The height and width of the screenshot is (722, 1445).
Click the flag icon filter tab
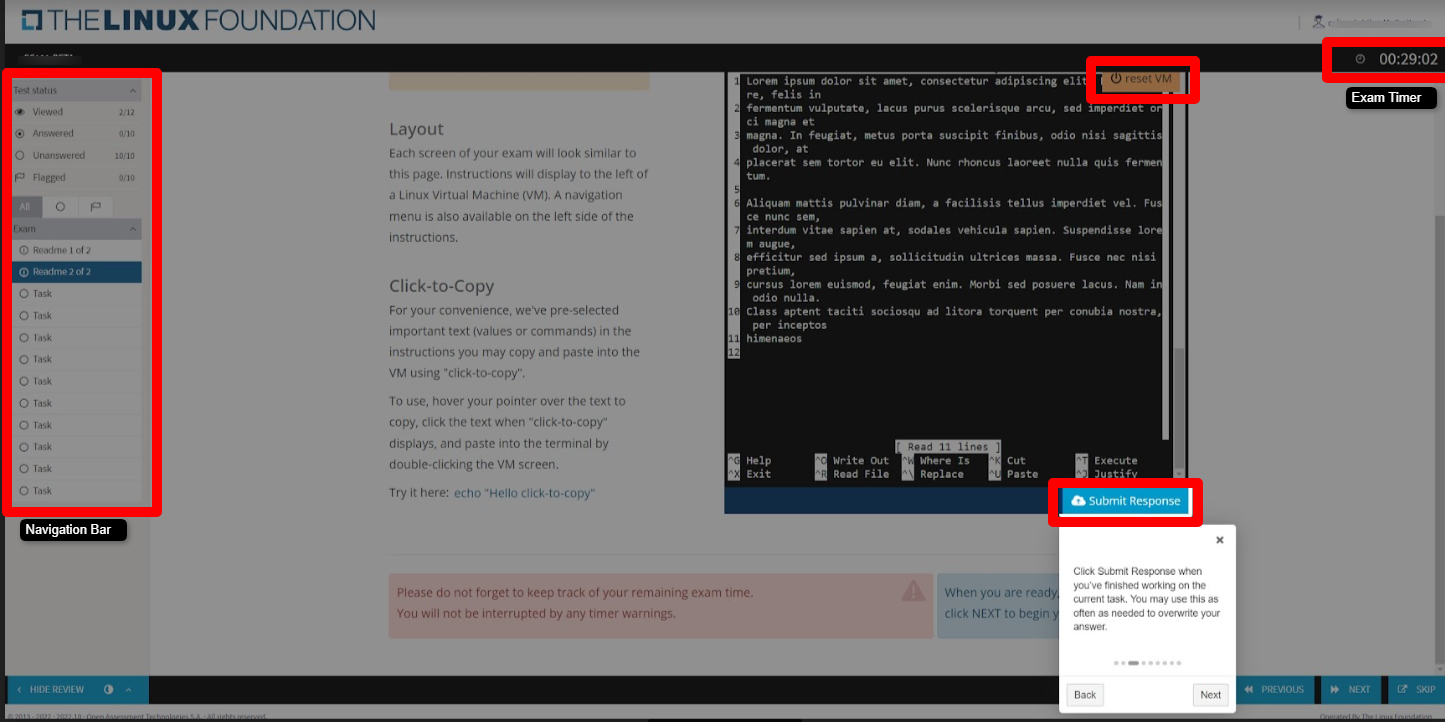tap(96, 207)
